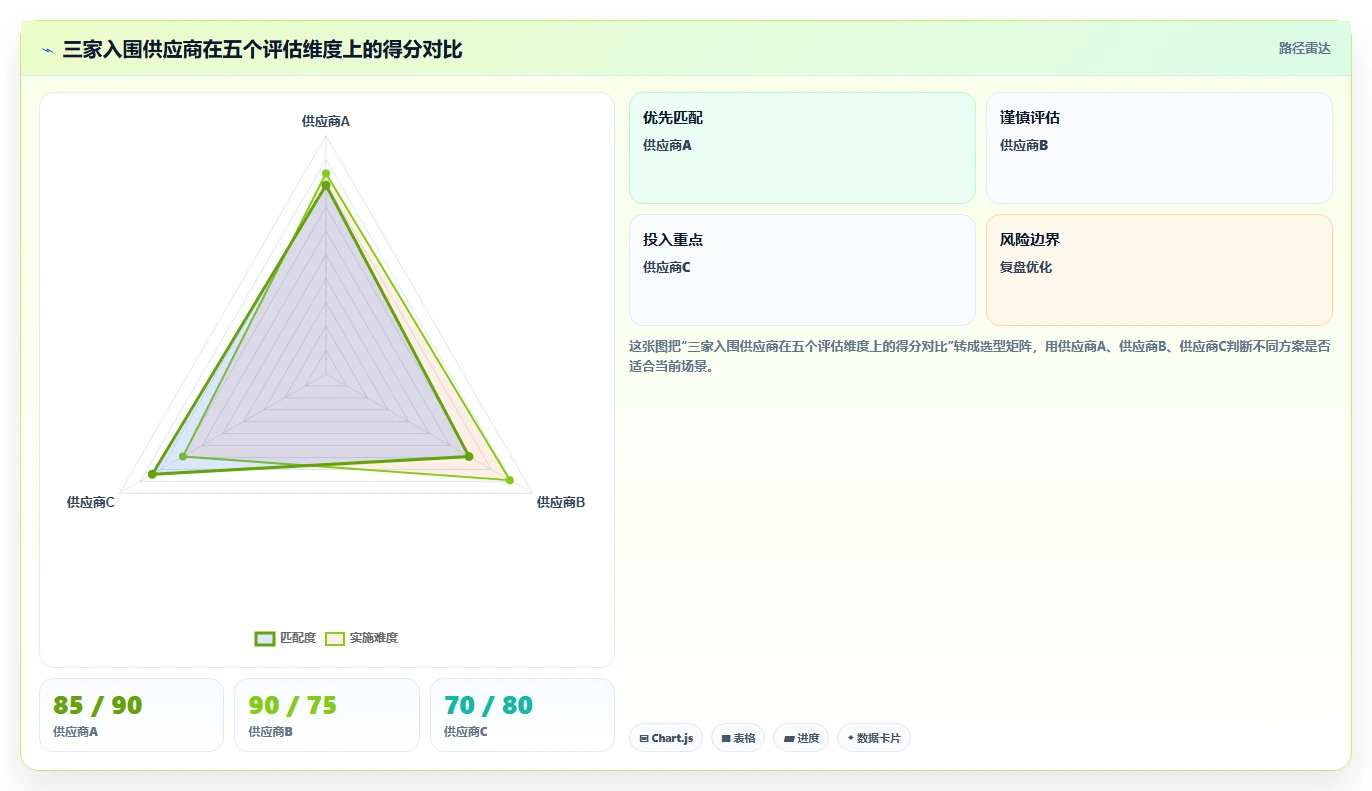Click the Chart.js tag icon
This screenshot has height=791, width=1372.
tap(644, 739)
